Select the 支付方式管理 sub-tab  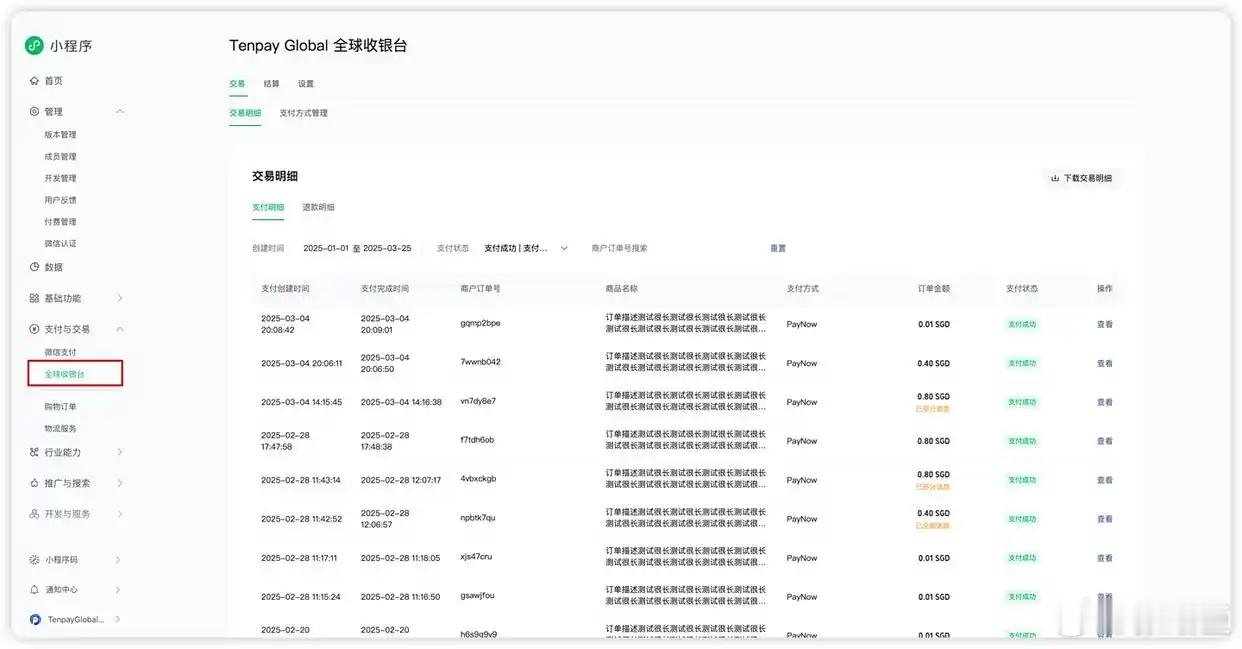(x=303, y=113)
